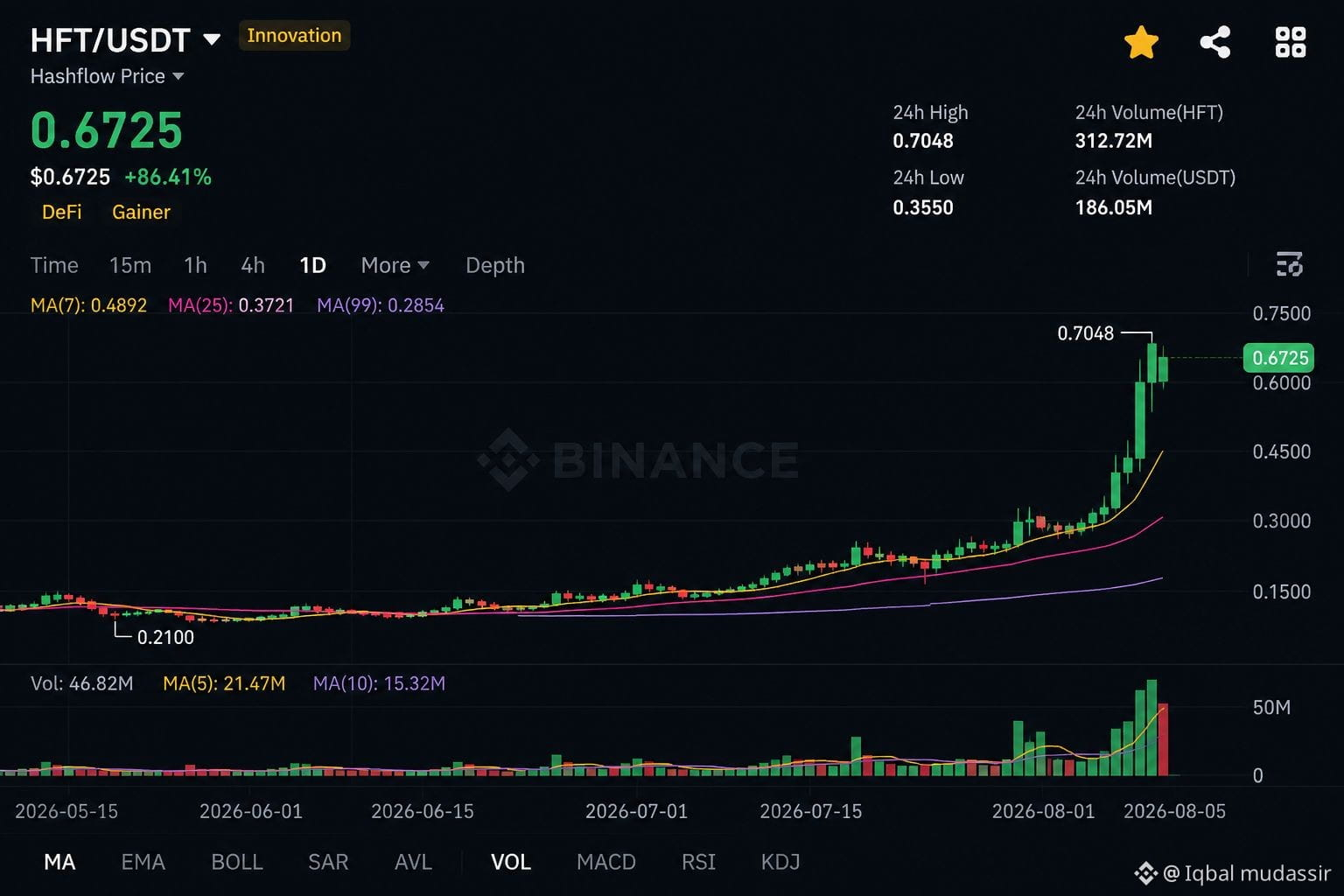Switch to the 4h timeframe
Viewport: 1344px width, 896px height.
pos(253,265)
